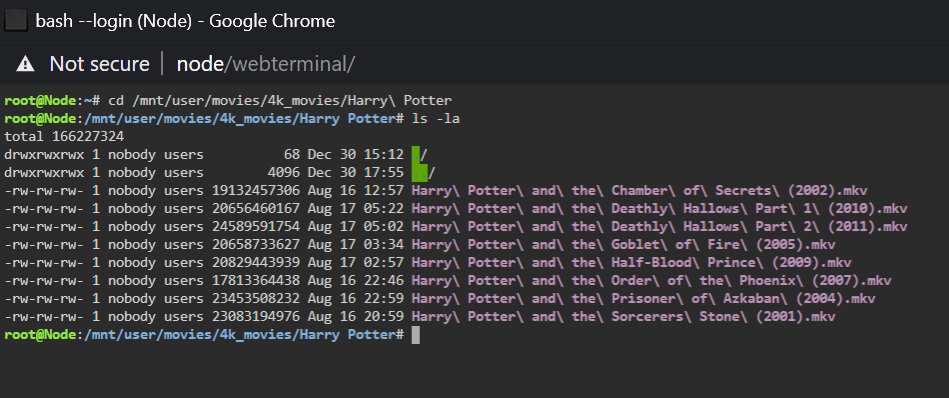Click the timestamp Dec 30 15:12
Viewport: 949px width, 398px height.
coord(355,155)
